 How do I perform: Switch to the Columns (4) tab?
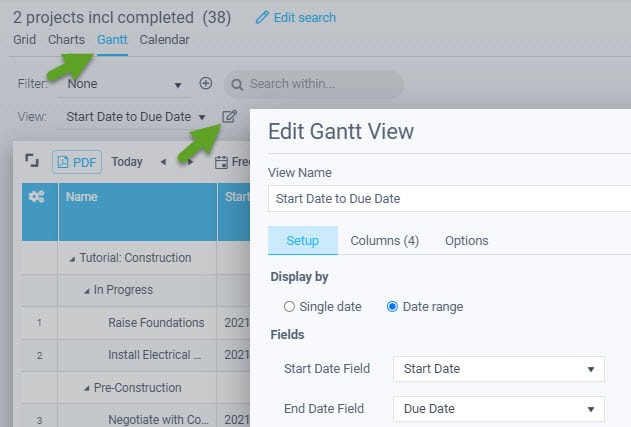pyautogui.click(x=385, y=241)
